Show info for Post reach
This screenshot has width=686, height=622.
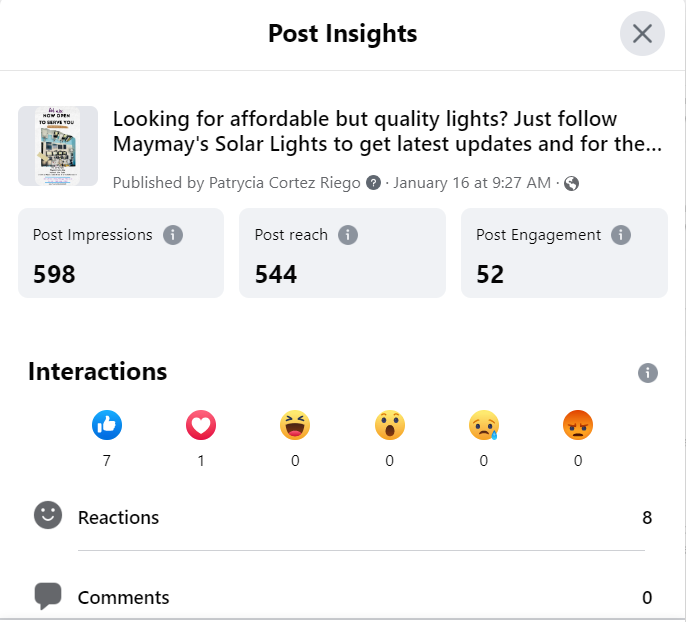pos(348,235)
